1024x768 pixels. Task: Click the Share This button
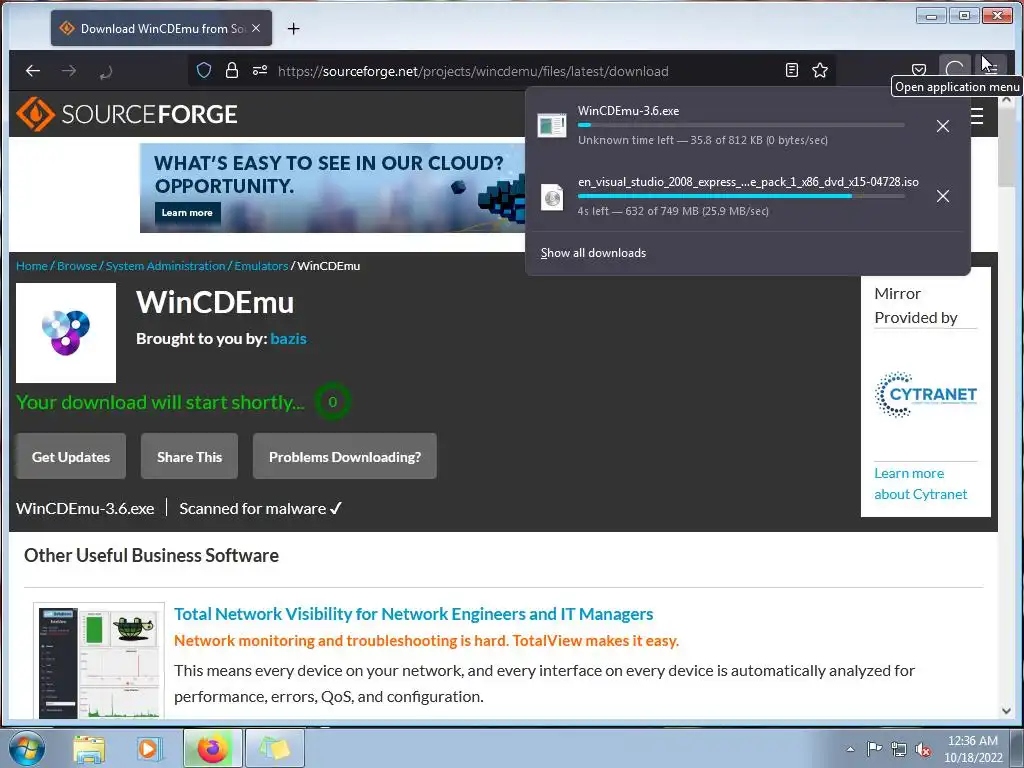(x=189, y=456)
